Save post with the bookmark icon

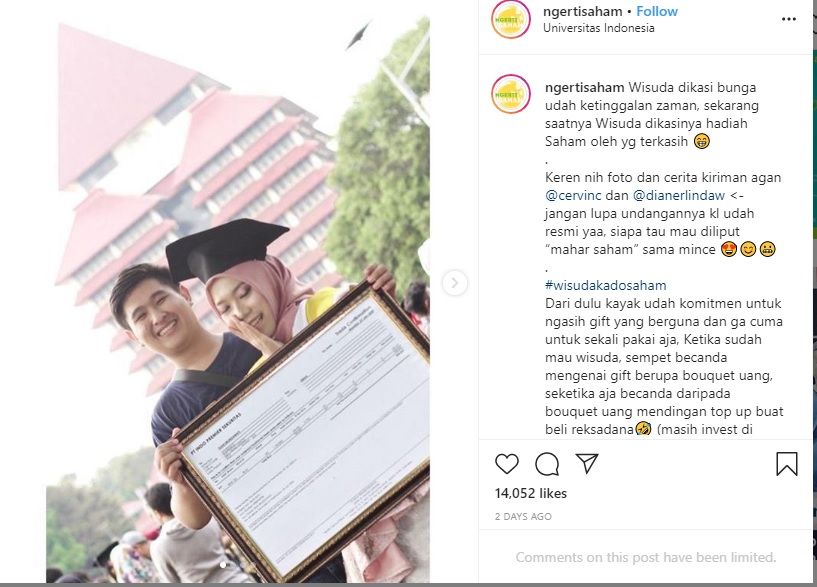pyautogui.click(x=786, y=464)
